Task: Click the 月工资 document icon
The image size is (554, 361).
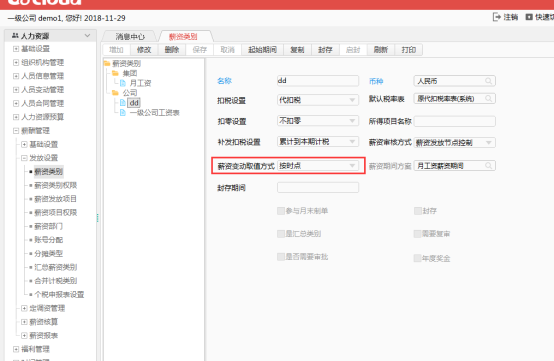Action: click(x=123, y=83)
